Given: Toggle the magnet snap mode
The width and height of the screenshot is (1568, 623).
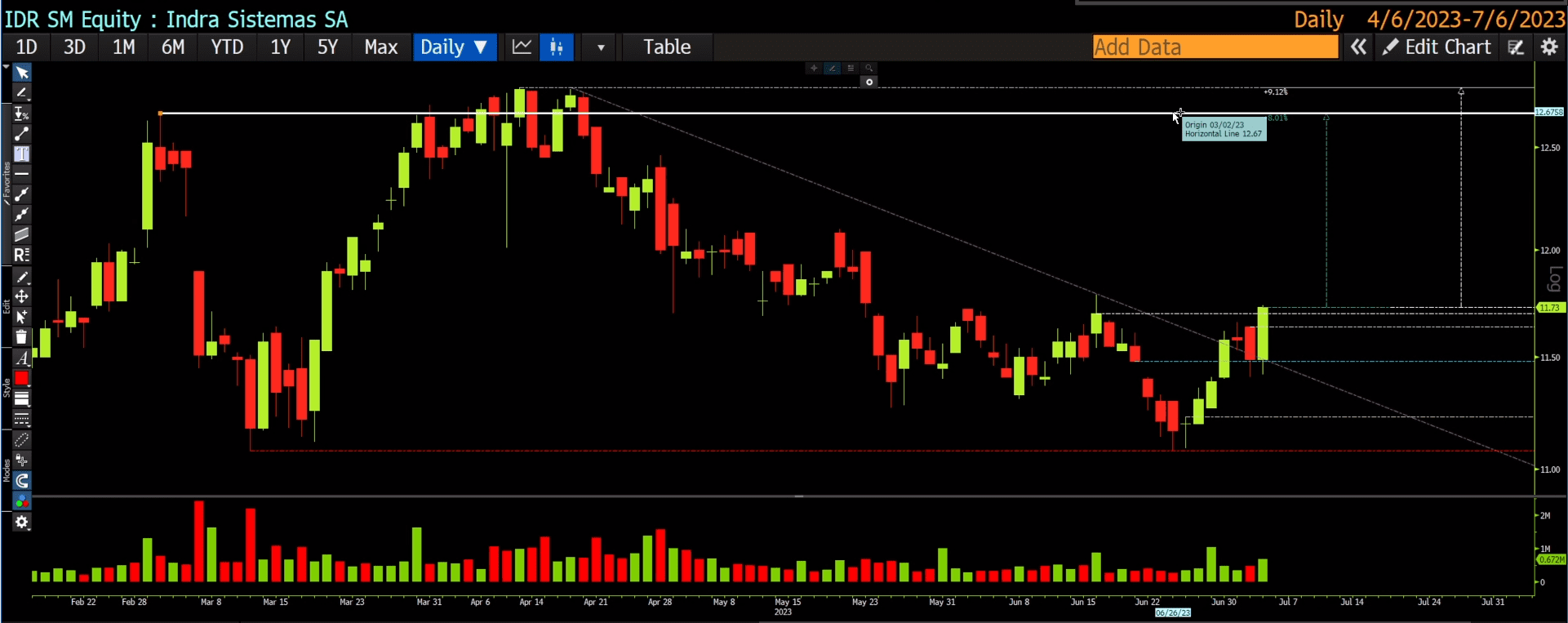Looking at the screenshot, I should pos(22,480).
